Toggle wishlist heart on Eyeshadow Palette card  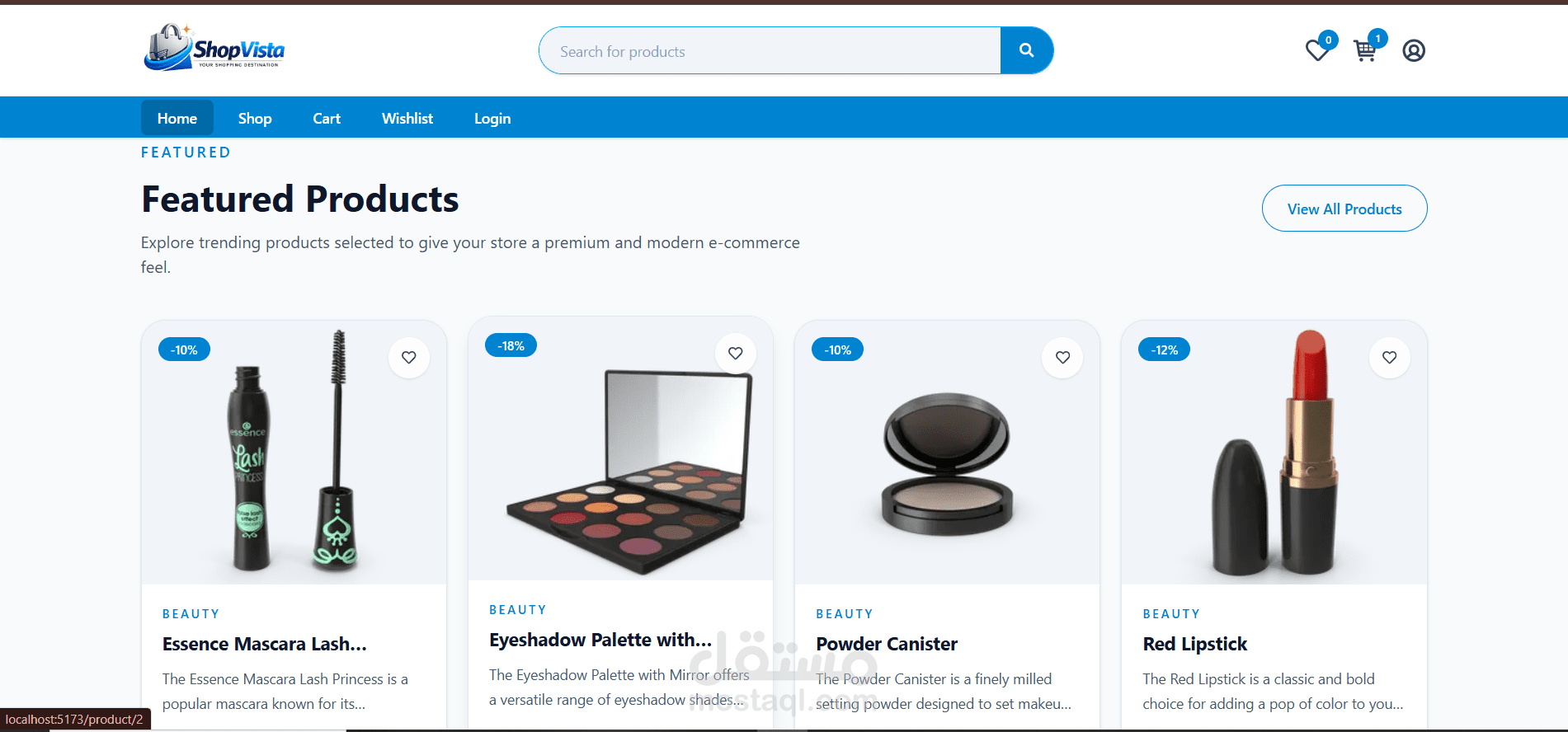pyautogui.click(x=736, y=353)
